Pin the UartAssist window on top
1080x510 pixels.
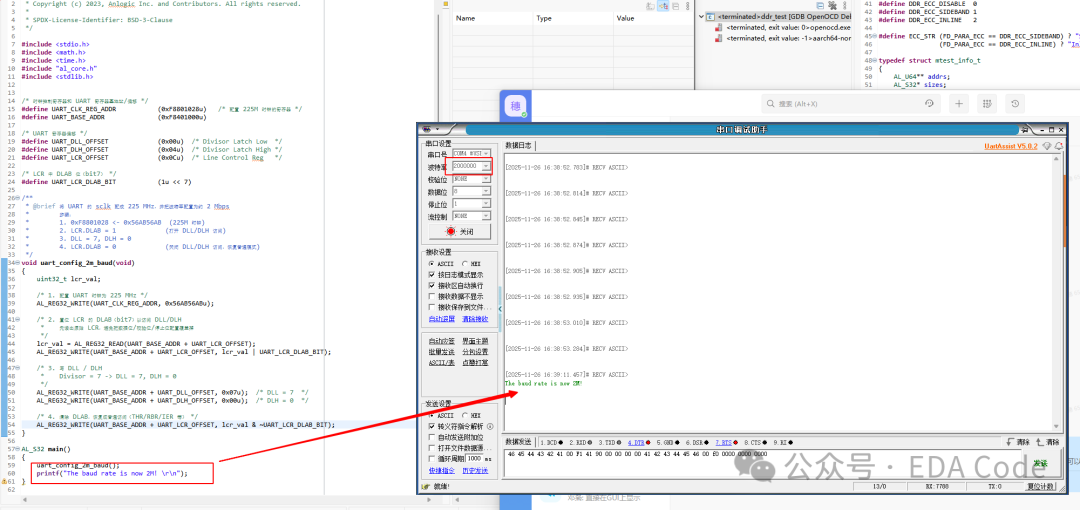point(1025,129)
